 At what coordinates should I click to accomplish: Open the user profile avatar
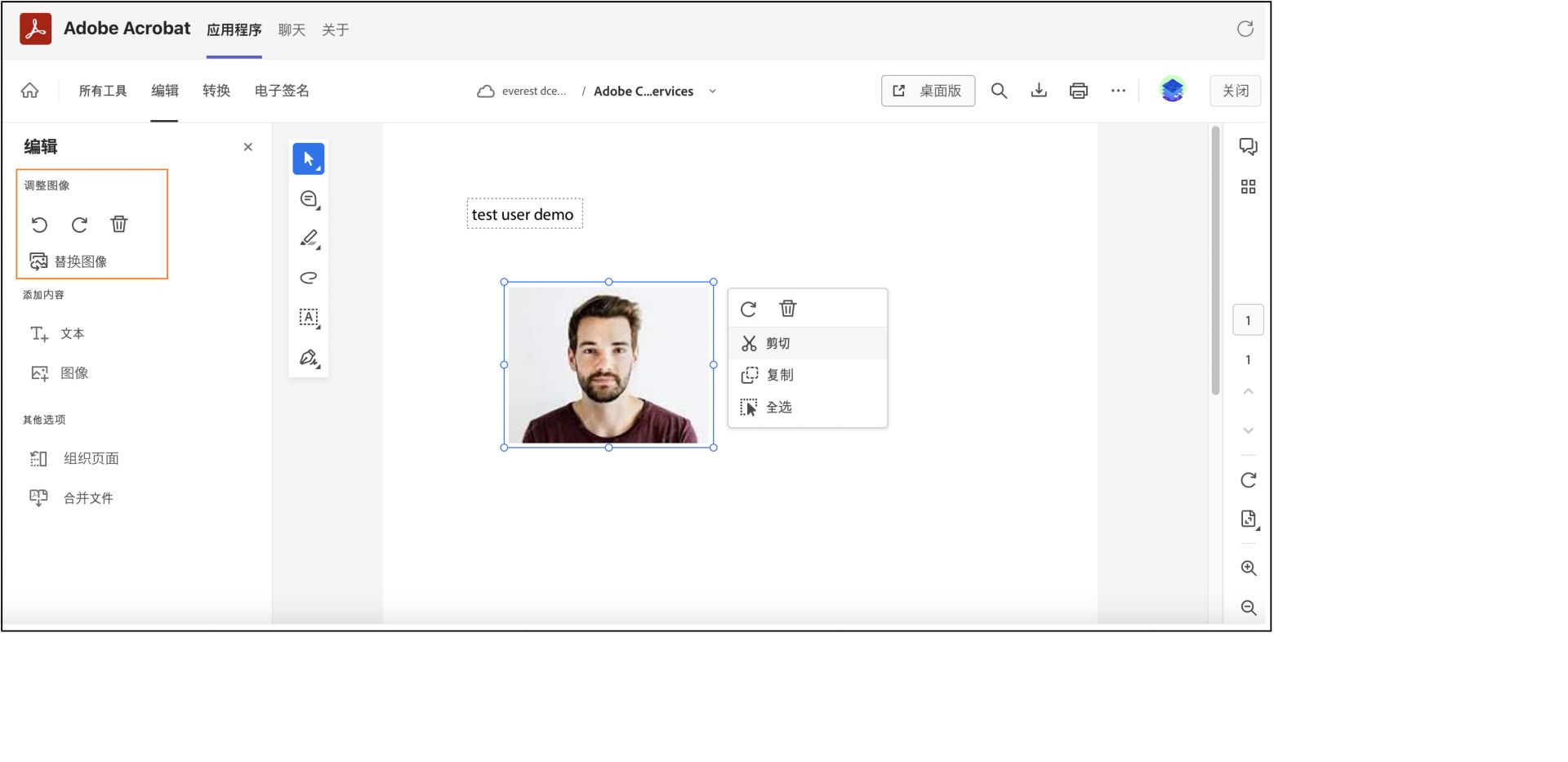tap(1173, 90)
